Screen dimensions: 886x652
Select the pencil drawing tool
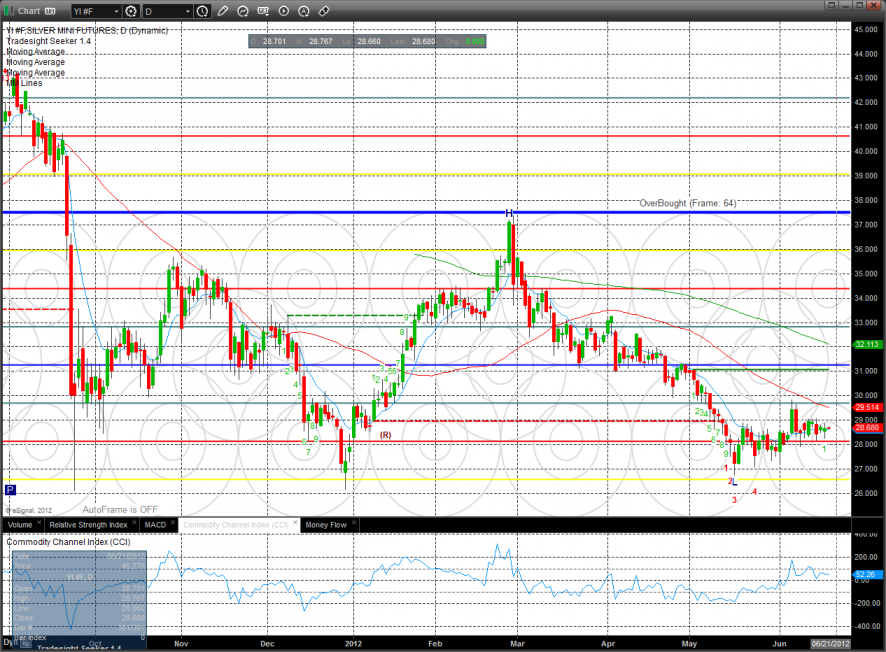(222, 12)
